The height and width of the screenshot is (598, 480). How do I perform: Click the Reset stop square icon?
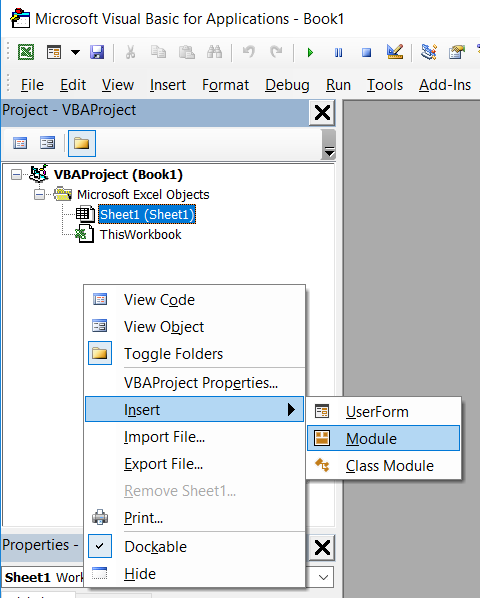coord(366,52)
